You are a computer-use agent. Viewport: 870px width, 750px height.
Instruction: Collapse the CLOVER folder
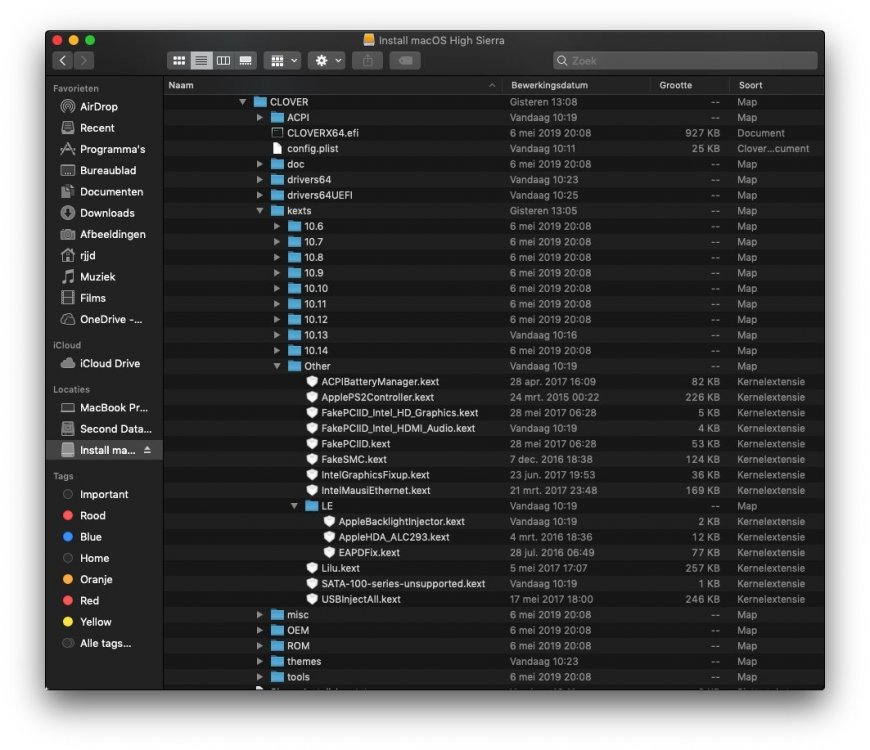[x=243, y=102]
